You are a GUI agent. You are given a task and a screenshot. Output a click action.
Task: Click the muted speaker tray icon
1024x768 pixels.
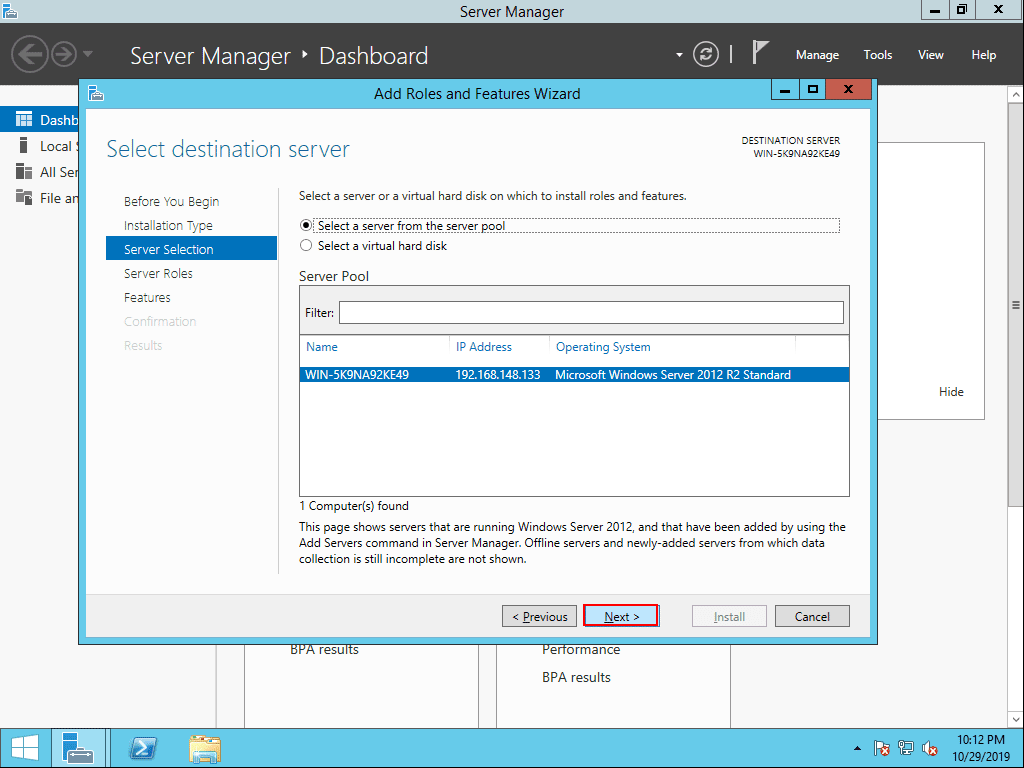930,748
